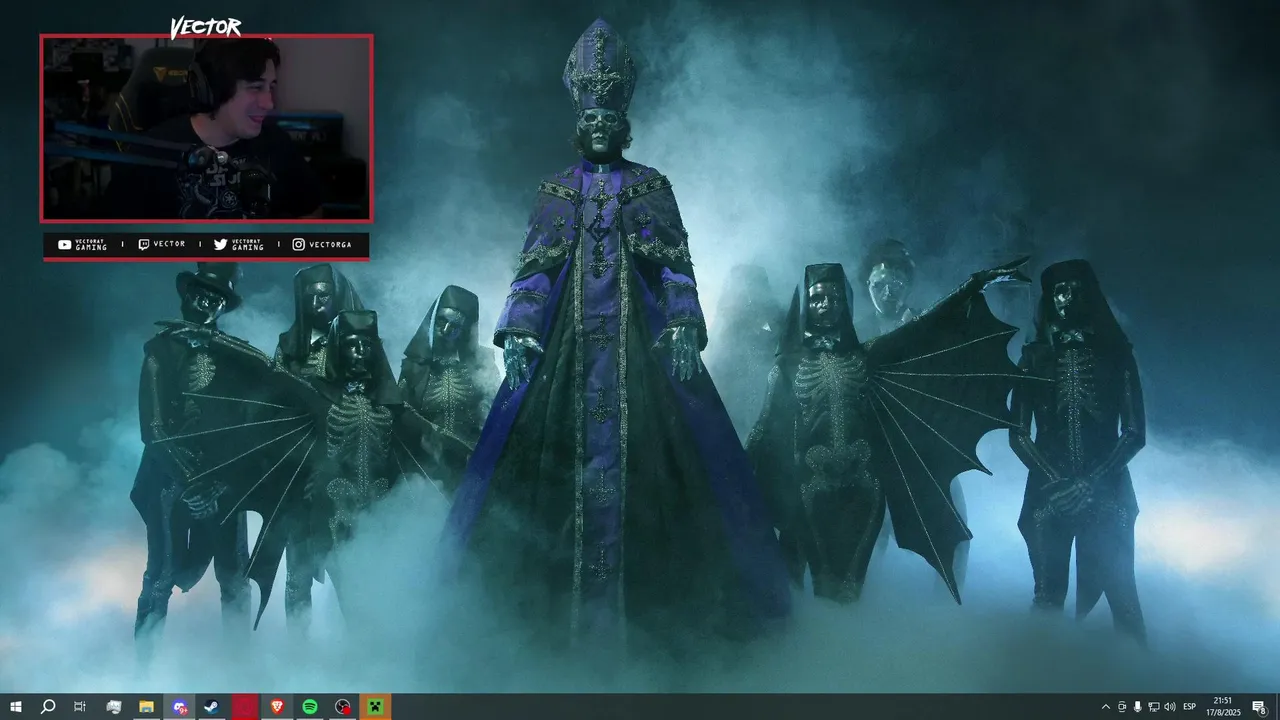Switch to OBS Studio in the taskbar
This screenshot has height=720, width=1280.
[343, 707]
